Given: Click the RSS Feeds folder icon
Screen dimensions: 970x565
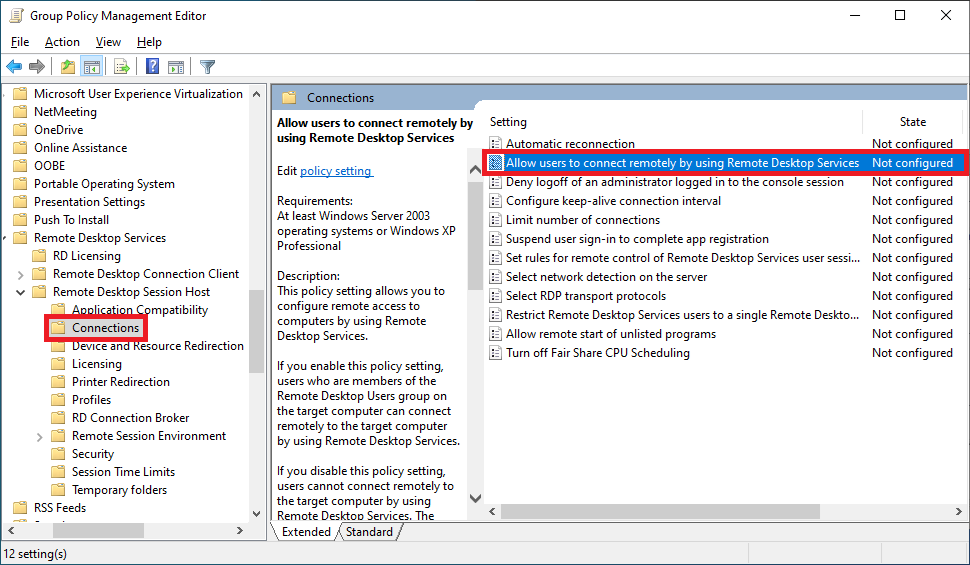Looking at the screenshot, I should point(20,508).
